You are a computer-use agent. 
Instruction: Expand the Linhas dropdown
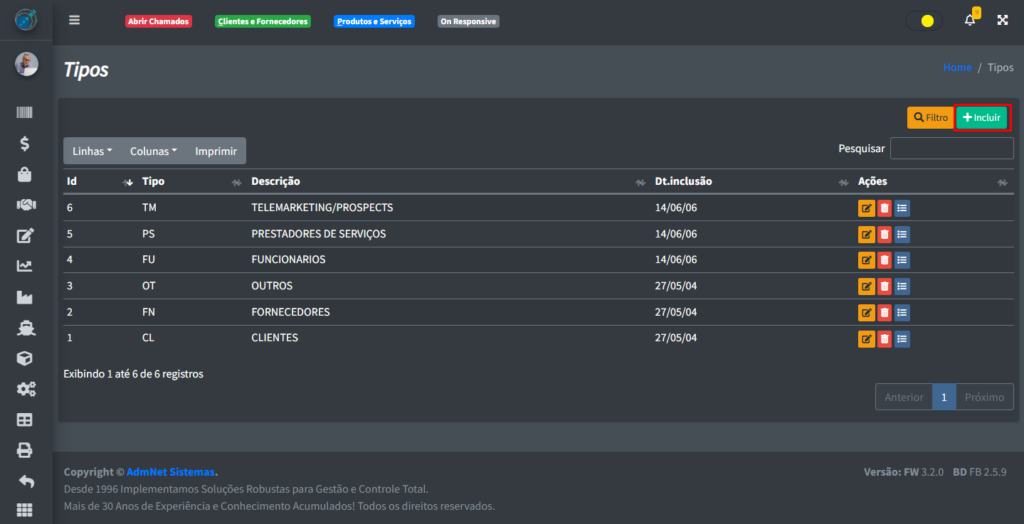point(92,151)
